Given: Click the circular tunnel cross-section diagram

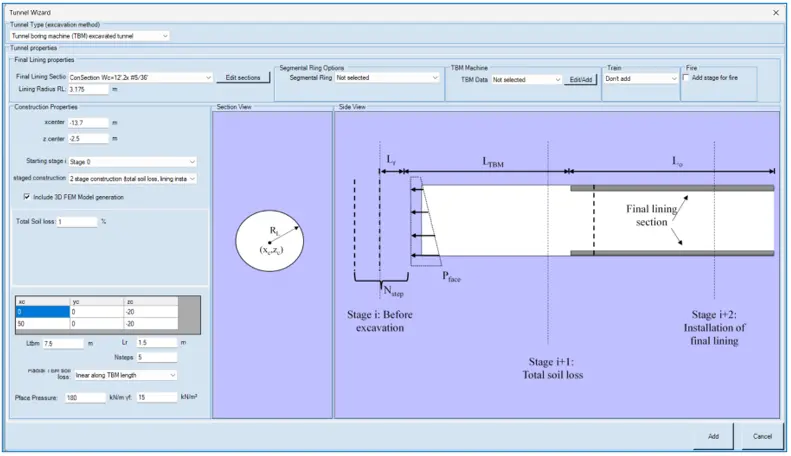Looking at the screenshot, I should pyautogui.click(x=269, y=241).
